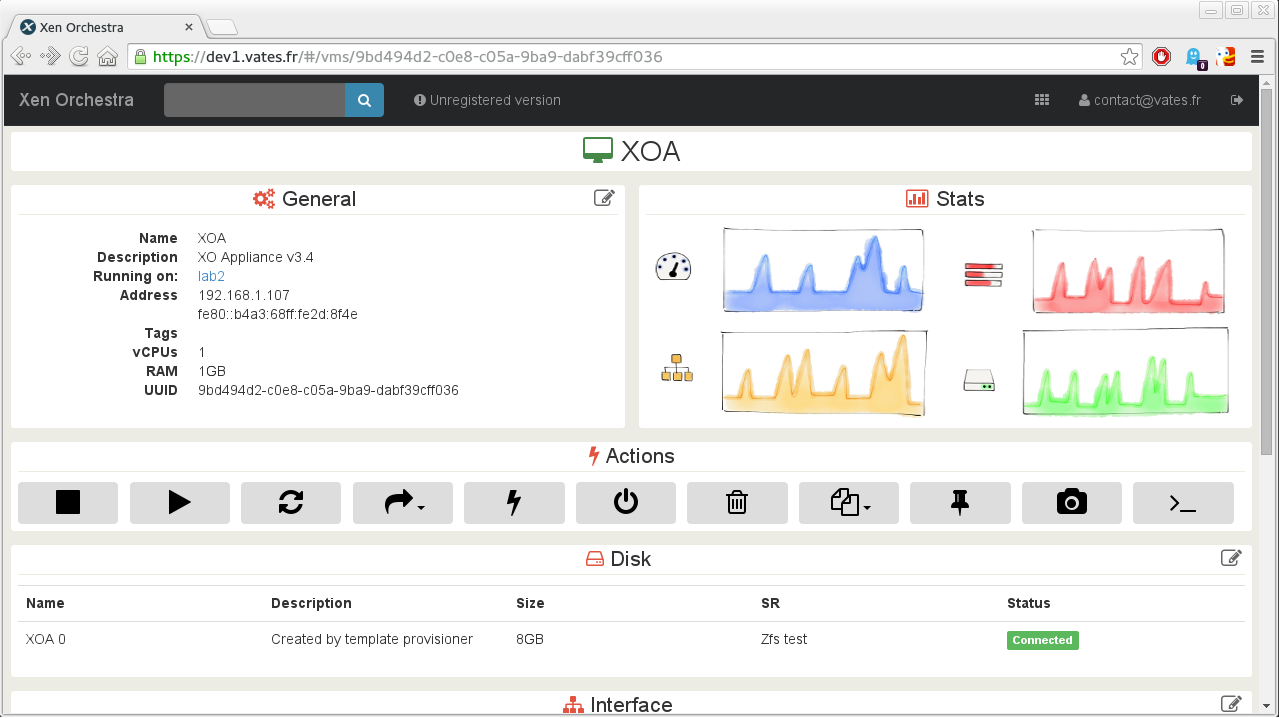Force reboot with the lightning bolt button
Screen dimensions: 1279x718
point(514,503)
